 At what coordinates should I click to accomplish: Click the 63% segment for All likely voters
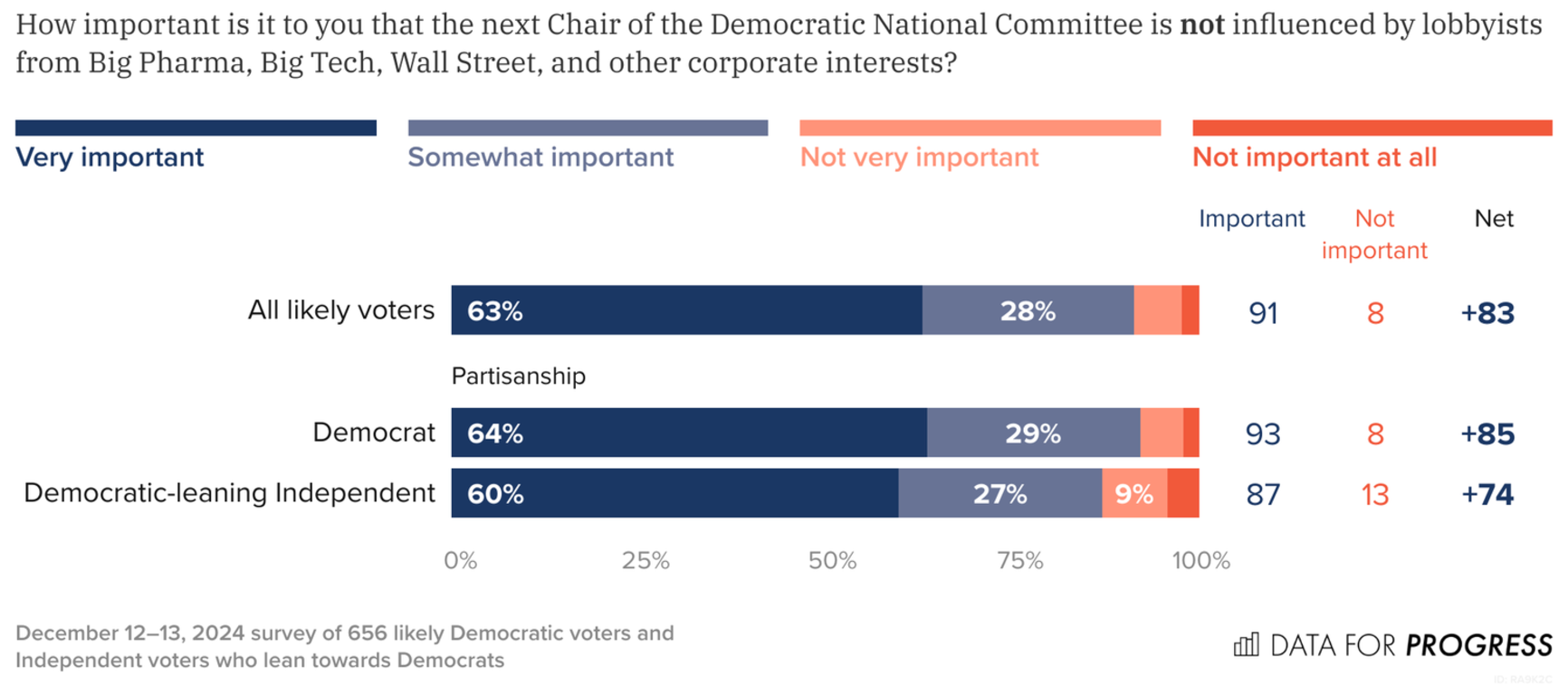686,310
